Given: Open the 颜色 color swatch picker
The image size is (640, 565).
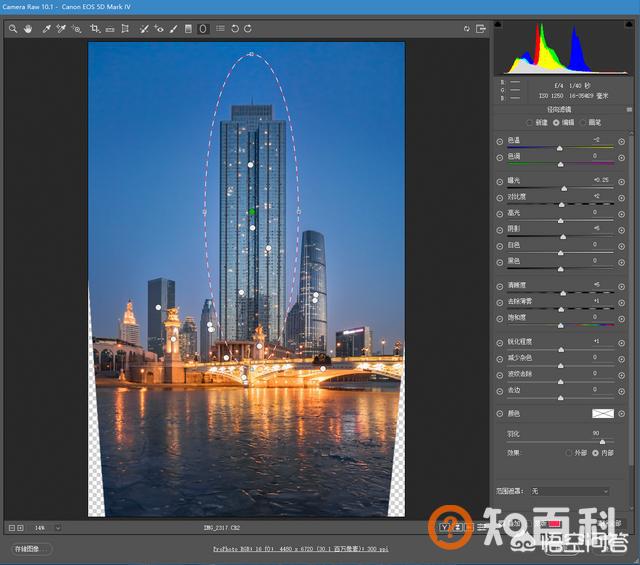Looking at the screenshot, I should pos(602,414).
